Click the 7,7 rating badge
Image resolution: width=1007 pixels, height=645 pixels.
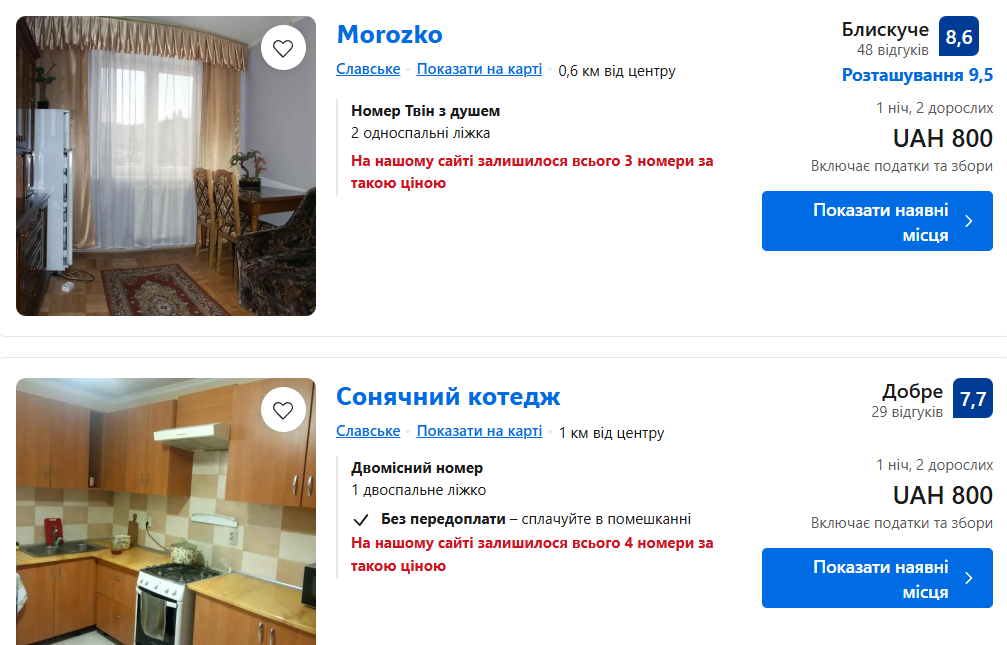(x=972, y=399)
